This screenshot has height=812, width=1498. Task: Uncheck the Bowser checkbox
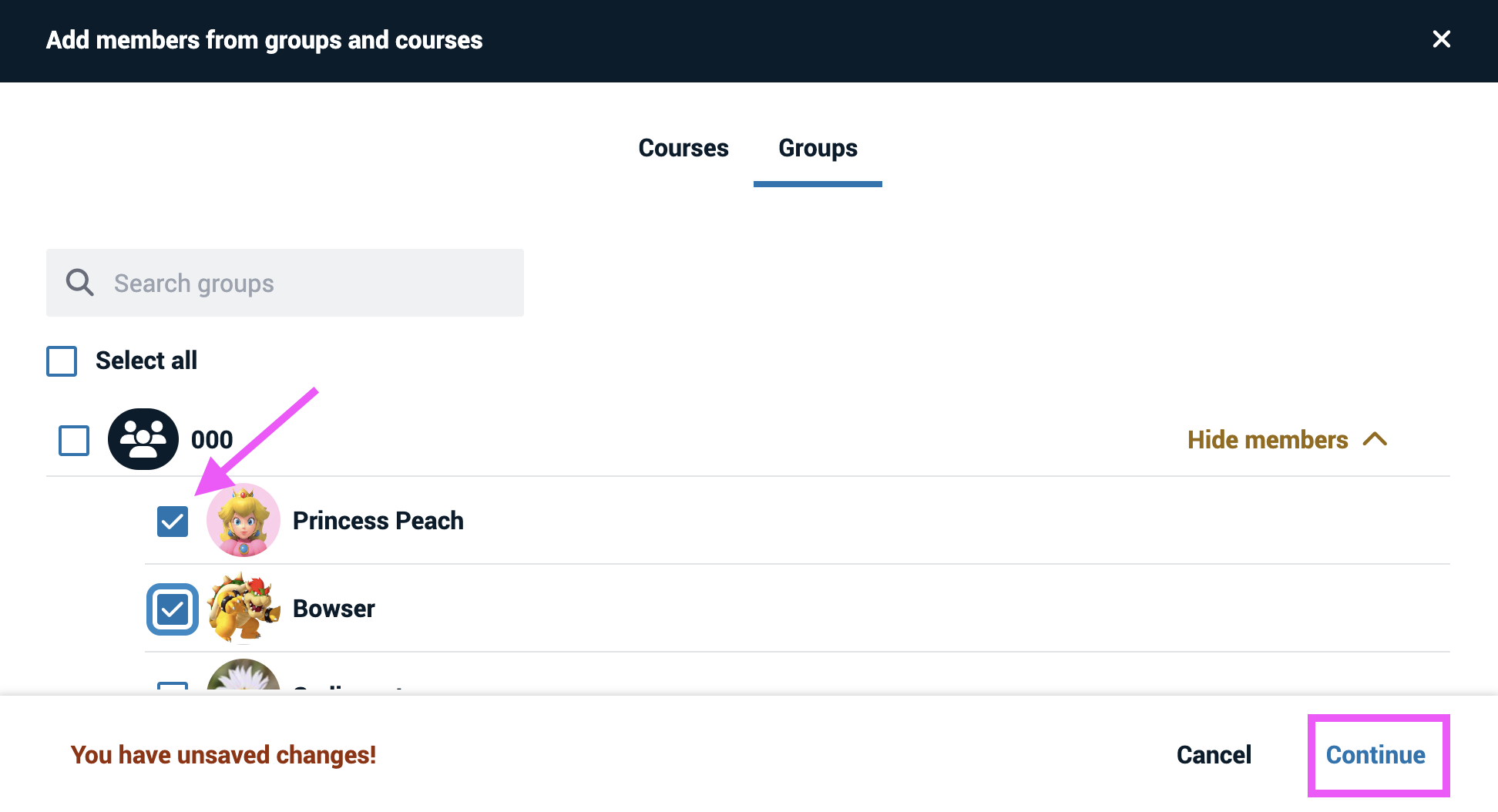coord(173,610)
